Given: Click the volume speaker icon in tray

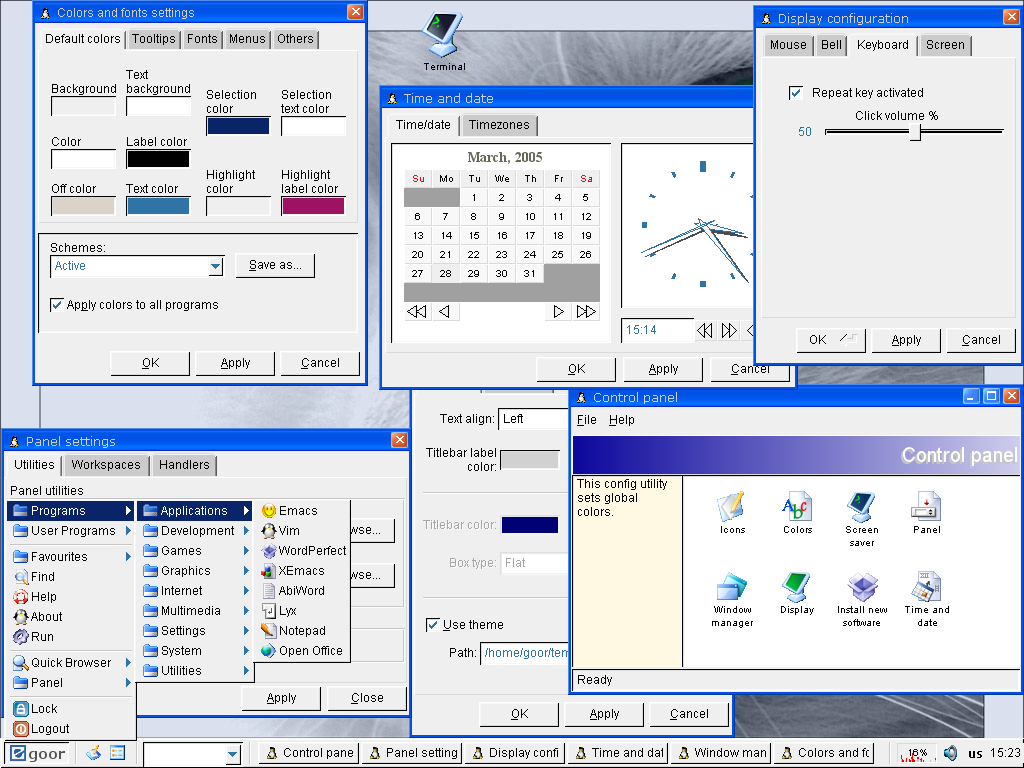Looking at the screenshot, I should point(951,753).
